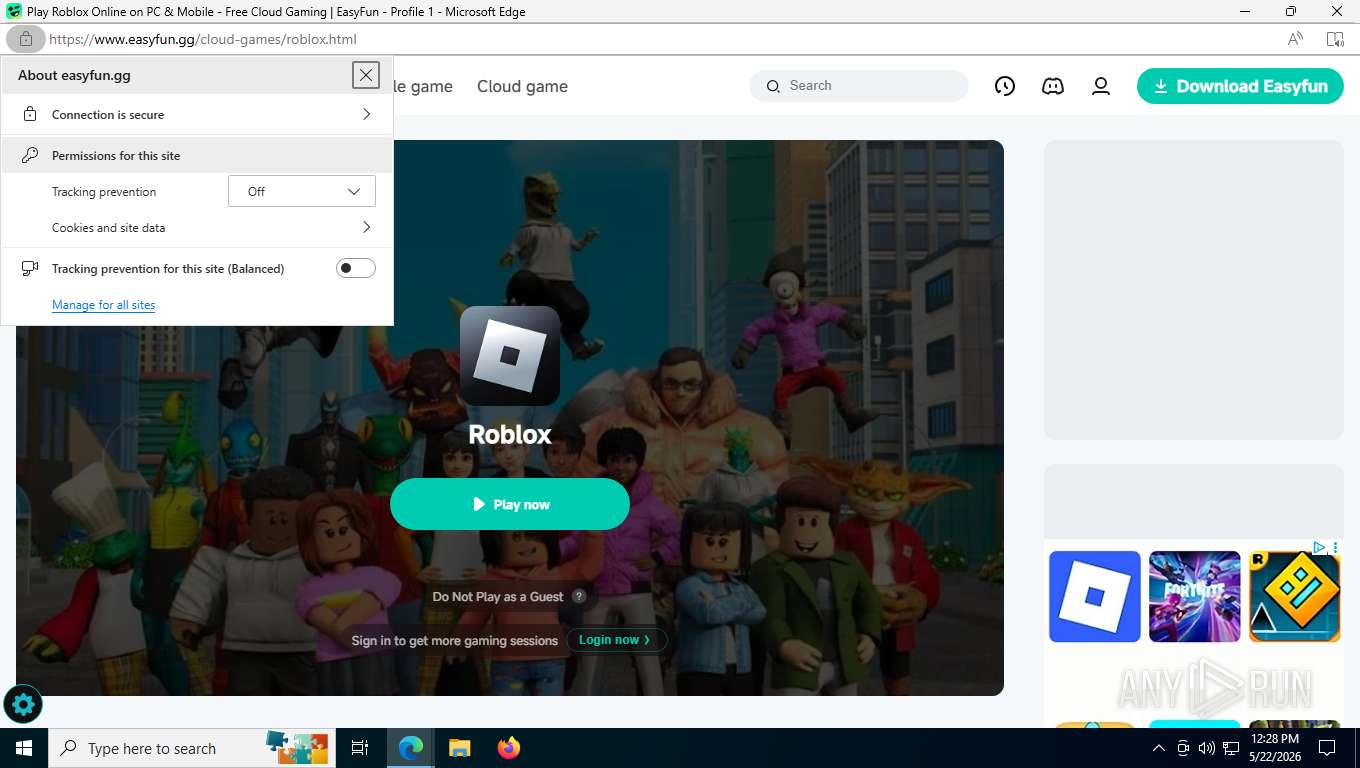Click the guest help question mark
Screen dimensions: 1360x768
pos(579,596)
